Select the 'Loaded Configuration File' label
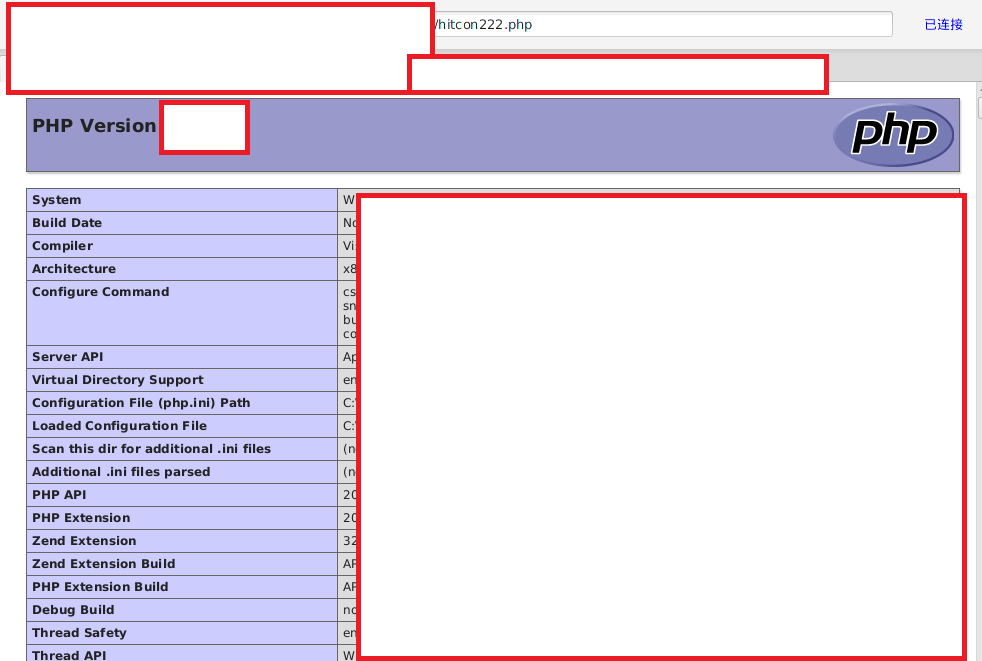This screenshot has height=661, width=982. 120,426
